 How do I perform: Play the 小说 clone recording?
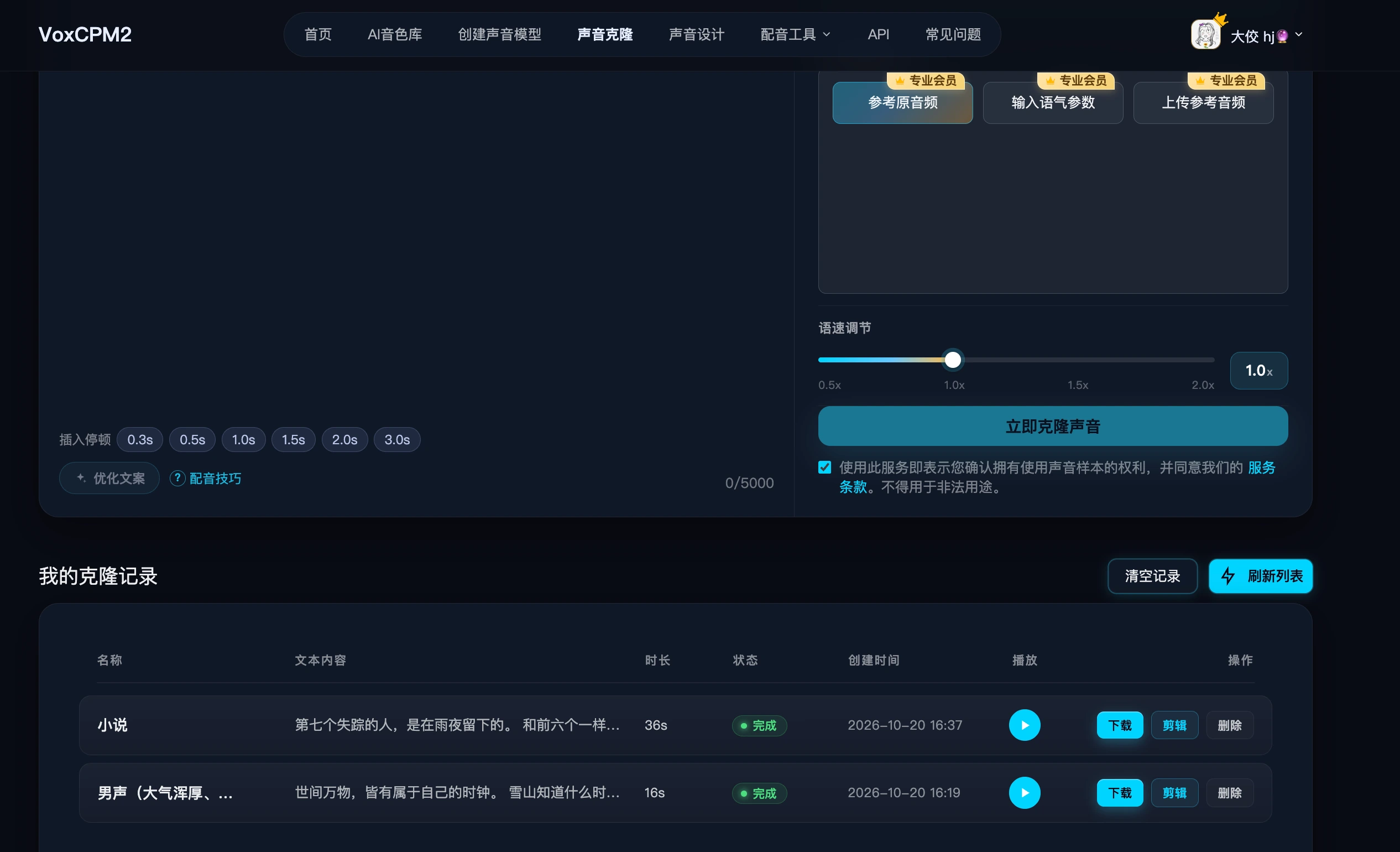point(1025,725)
